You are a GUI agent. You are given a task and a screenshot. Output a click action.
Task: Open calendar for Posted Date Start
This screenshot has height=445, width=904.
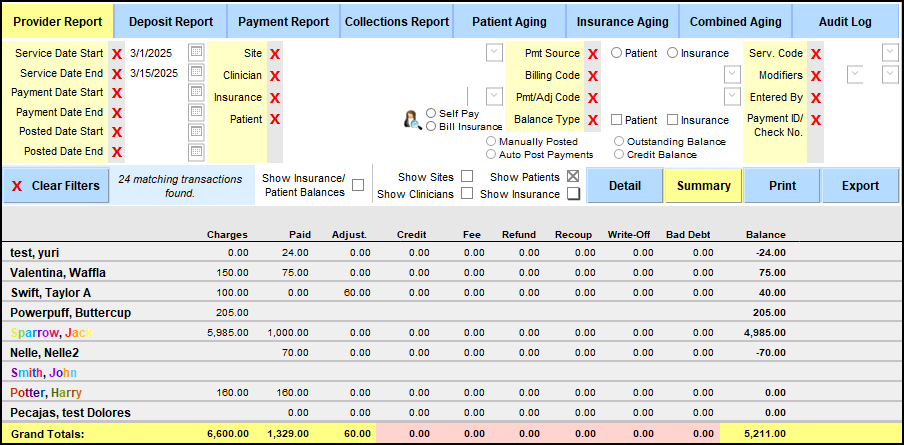pos(196,132)
